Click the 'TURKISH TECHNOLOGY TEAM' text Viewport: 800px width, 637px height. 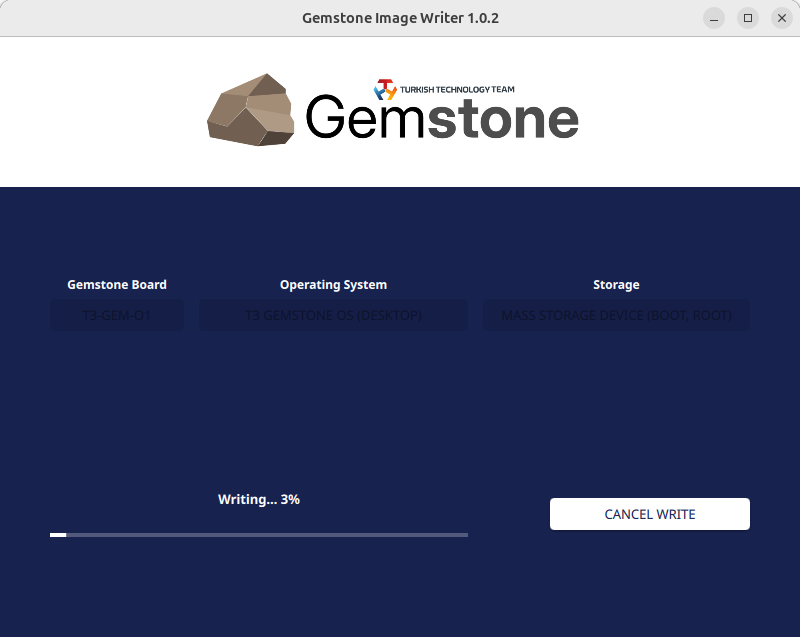(x=457, y=89)
